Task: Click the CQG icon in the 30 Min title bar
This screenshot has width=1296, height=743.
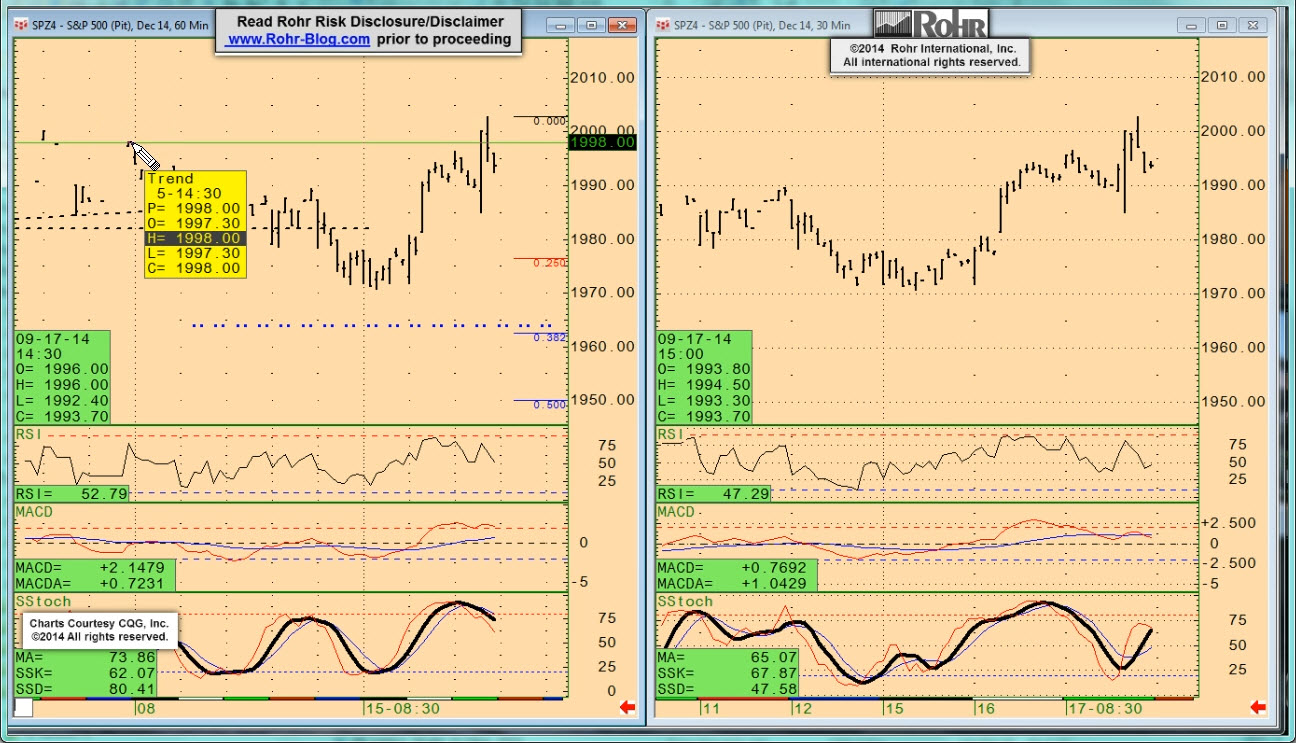Action: [x=664, y=25]
